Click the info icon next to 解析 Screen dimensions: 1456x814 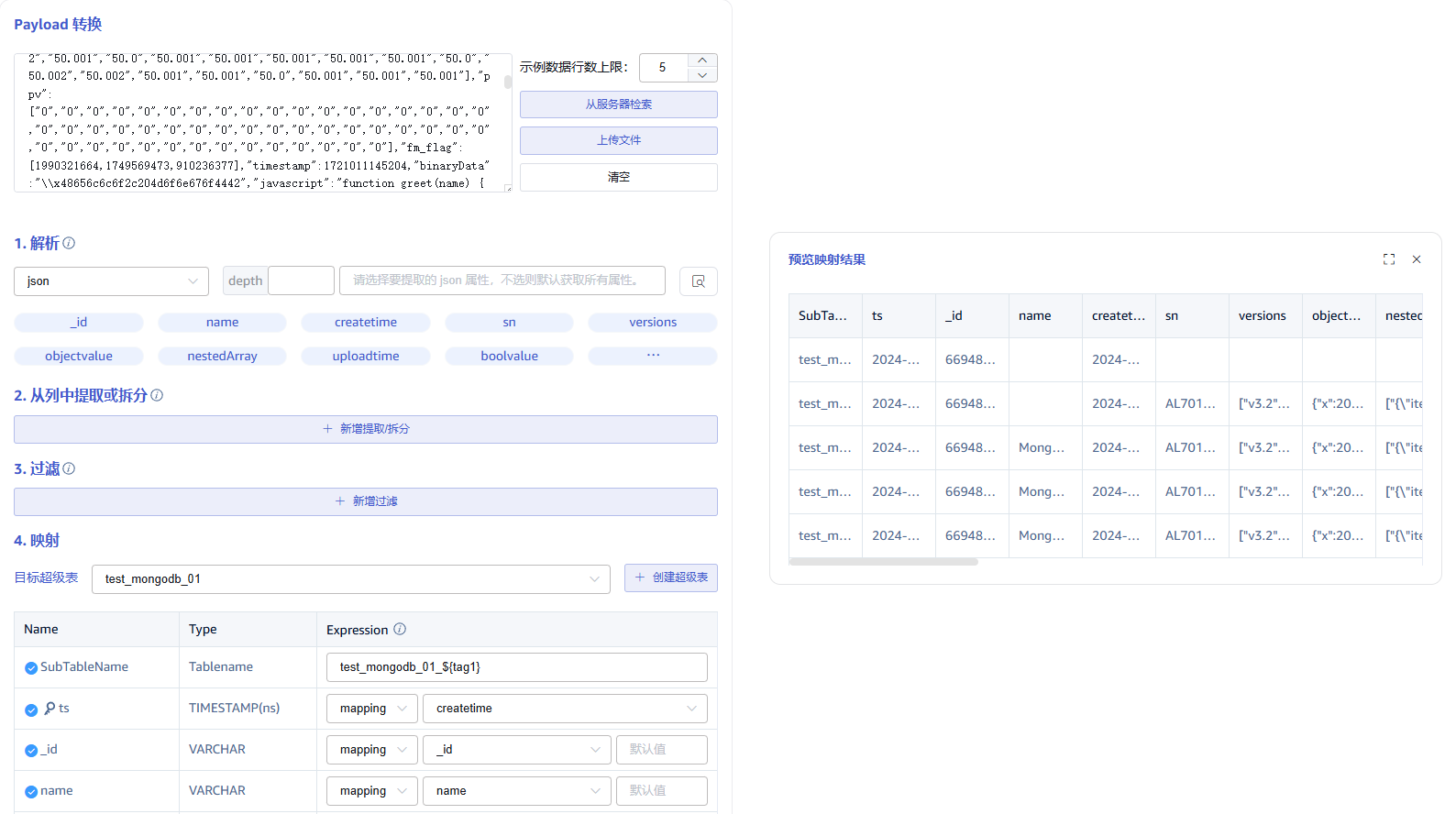click(69, 243)
